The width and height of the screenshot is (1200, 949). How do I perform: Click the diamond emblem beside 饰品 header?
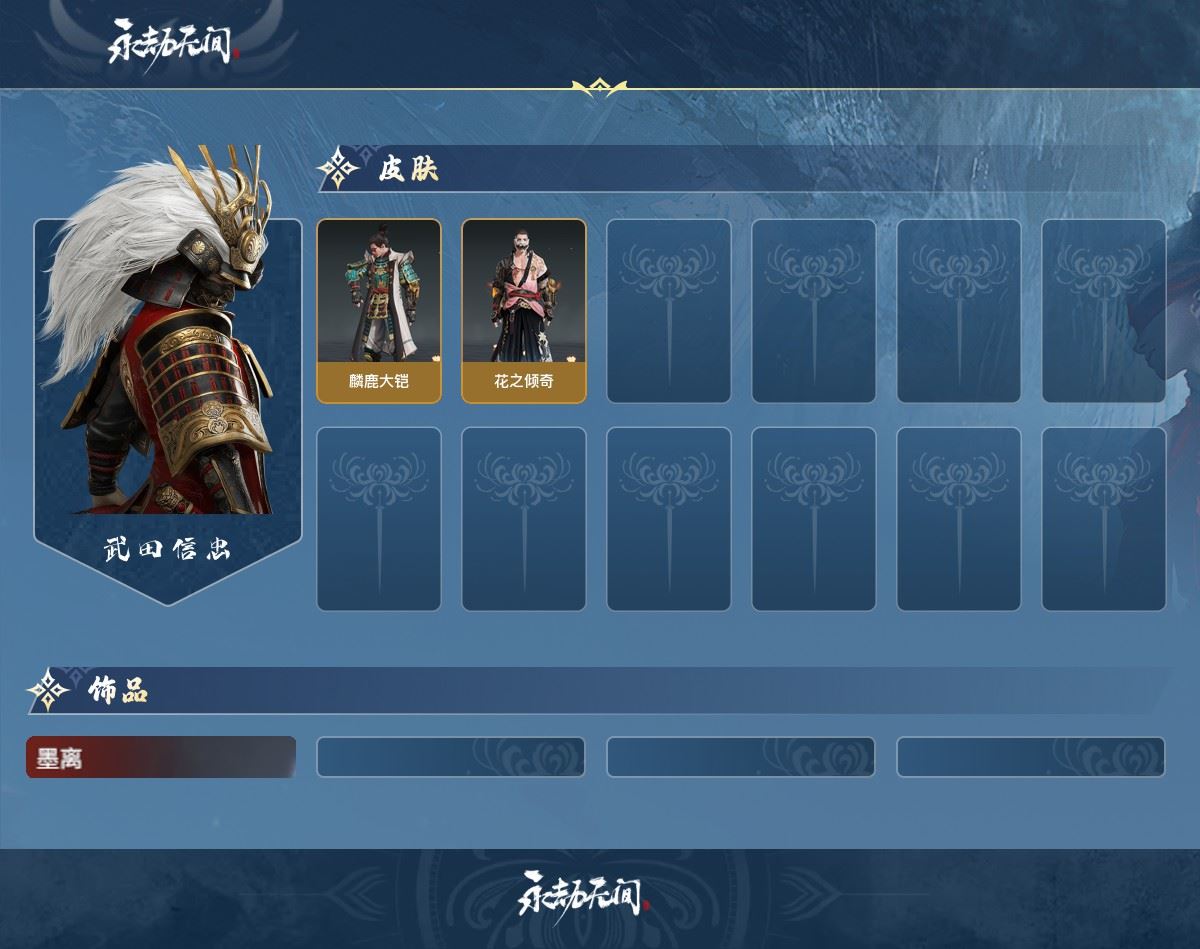point(48,690)
